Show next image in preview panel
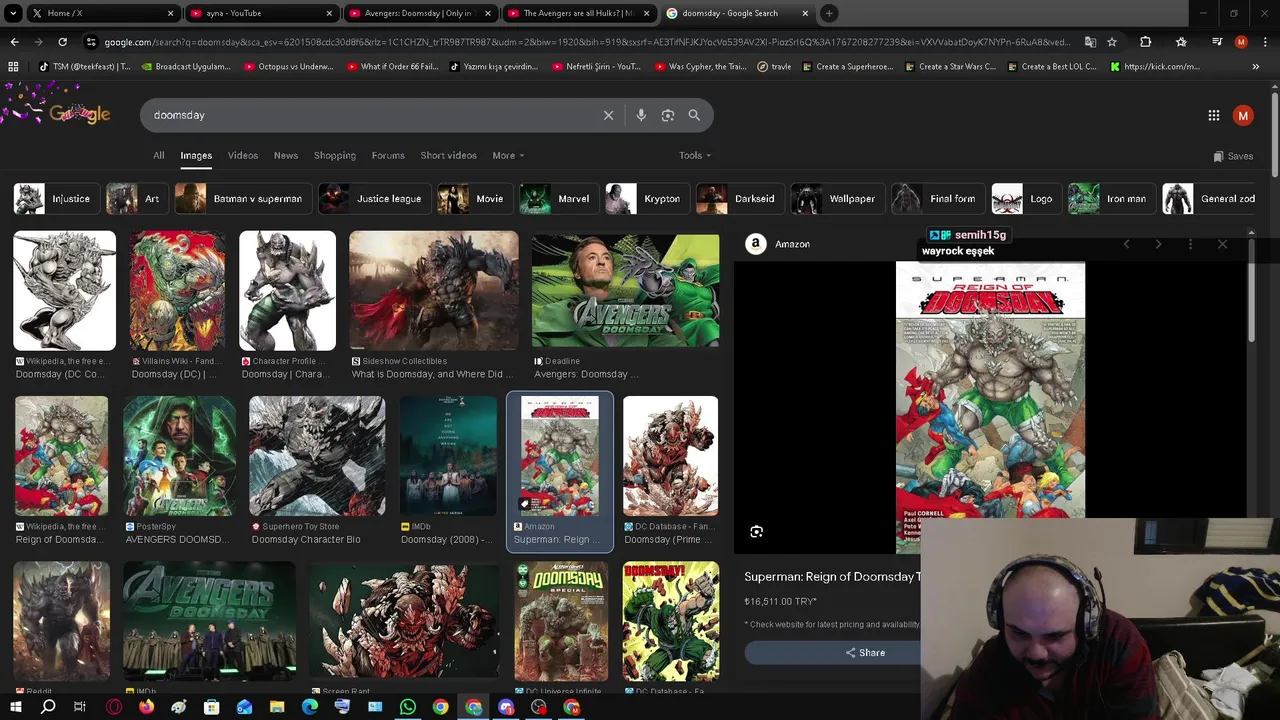 coord(1158,244)
